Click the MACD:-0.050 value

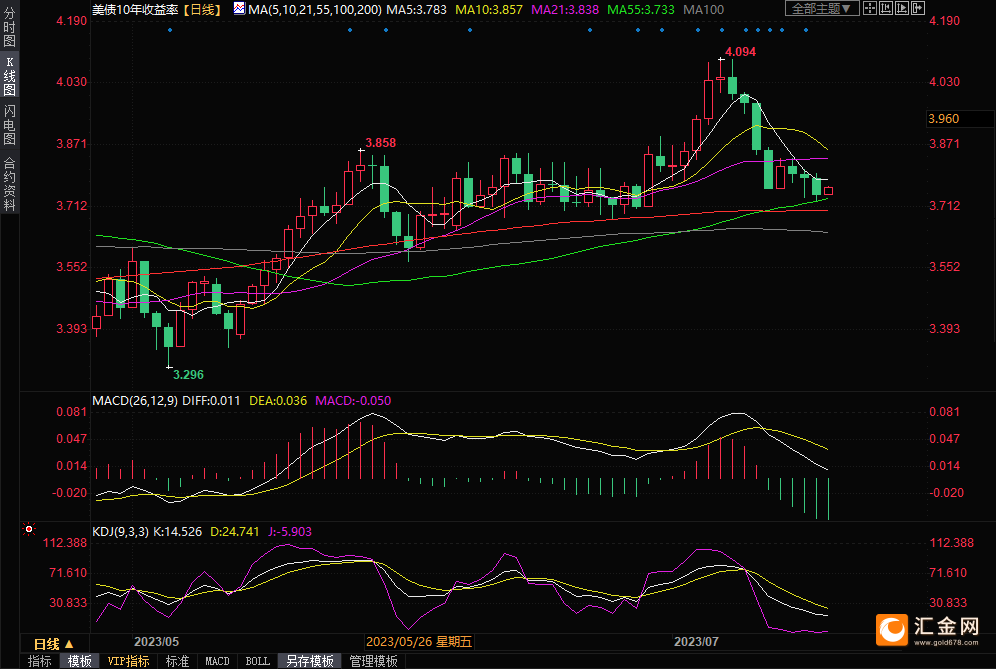353,401
